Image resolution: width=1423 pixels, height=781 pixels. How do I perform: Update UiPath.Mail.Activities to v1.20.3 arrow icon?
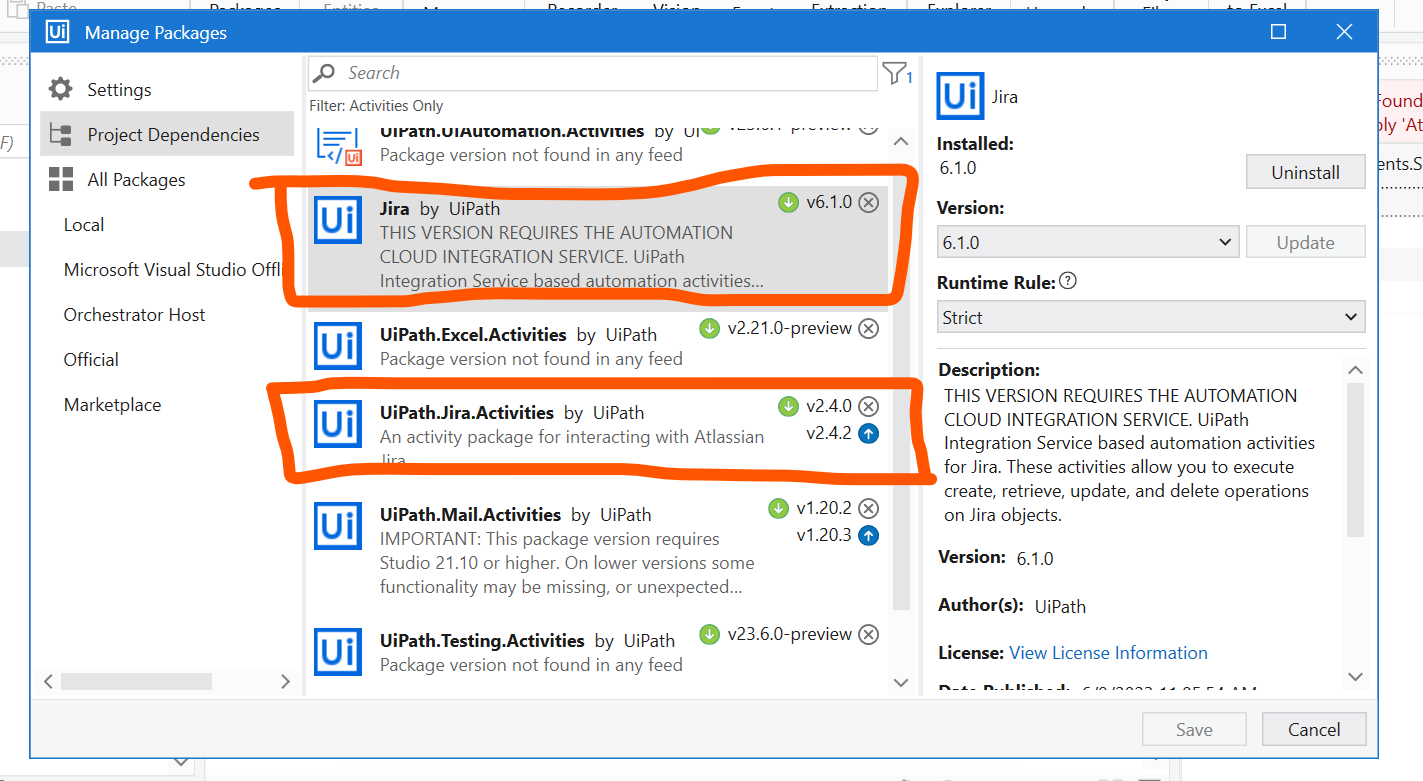(869, 536)
